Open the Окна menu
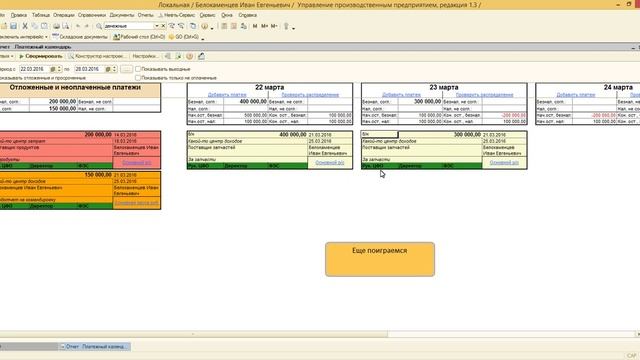 (227, 15)
